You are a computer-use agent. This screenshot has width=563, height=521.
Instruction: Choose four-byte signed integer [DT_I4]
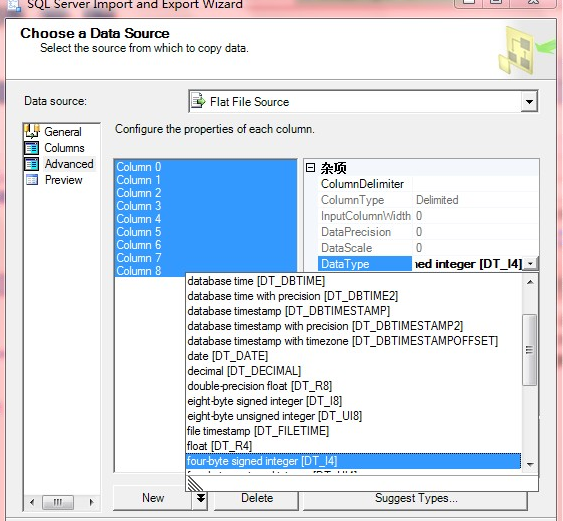click(354, 461)
